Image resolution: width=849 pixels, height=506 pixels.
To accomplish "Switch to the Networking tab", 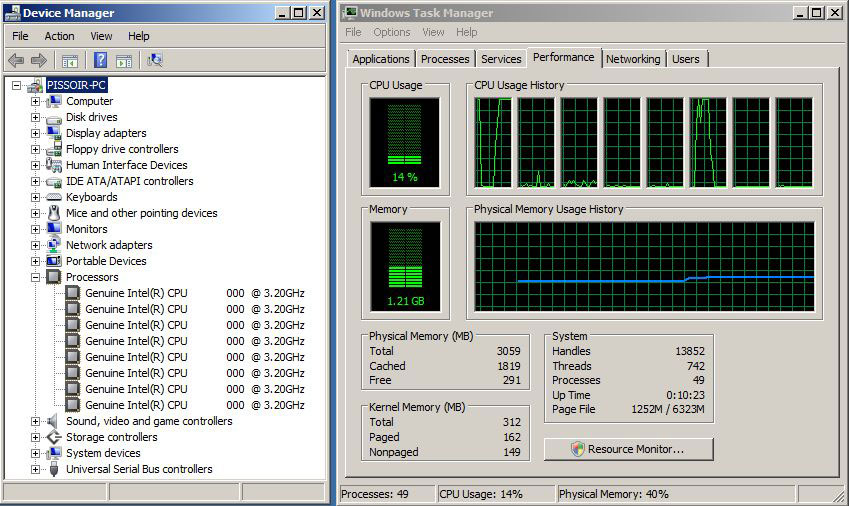I will coord(633,59).
